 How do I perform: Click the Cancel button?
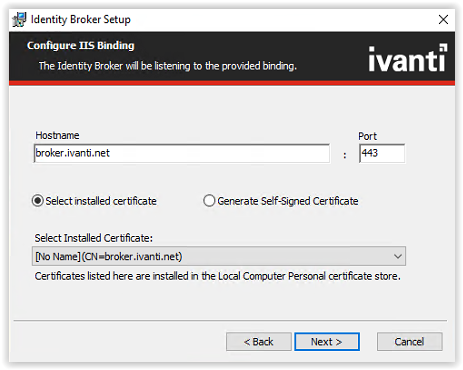(x=410, y=342)
